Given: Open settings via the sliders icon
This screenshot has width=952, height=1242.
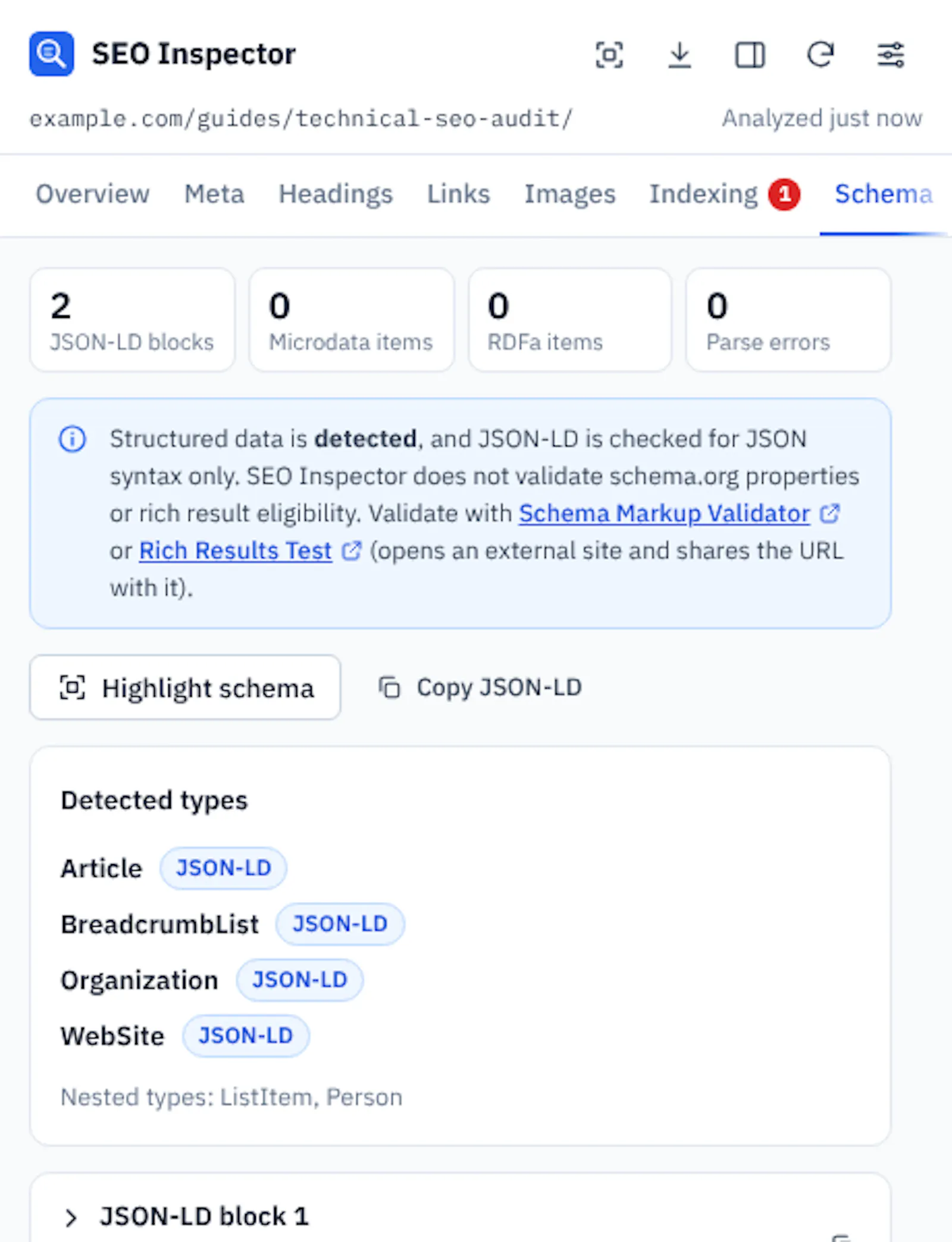Looking at the screenshot, I should pyautogui.click(x=891, y=55).
